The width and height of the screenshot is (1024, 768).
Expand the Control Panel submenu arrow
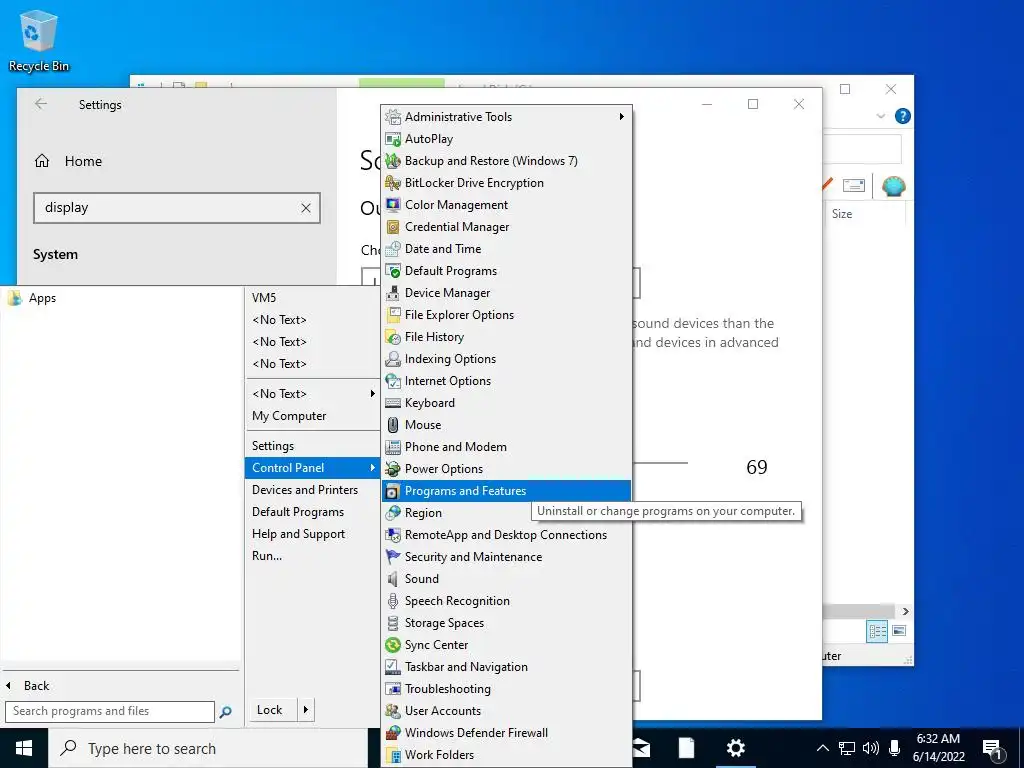tap(372, 468)
